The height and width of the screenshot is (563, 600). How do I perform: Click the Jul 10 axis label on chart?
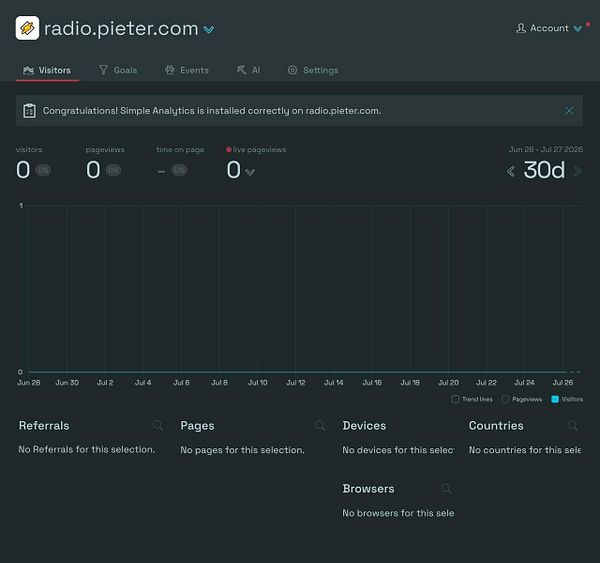258,383
